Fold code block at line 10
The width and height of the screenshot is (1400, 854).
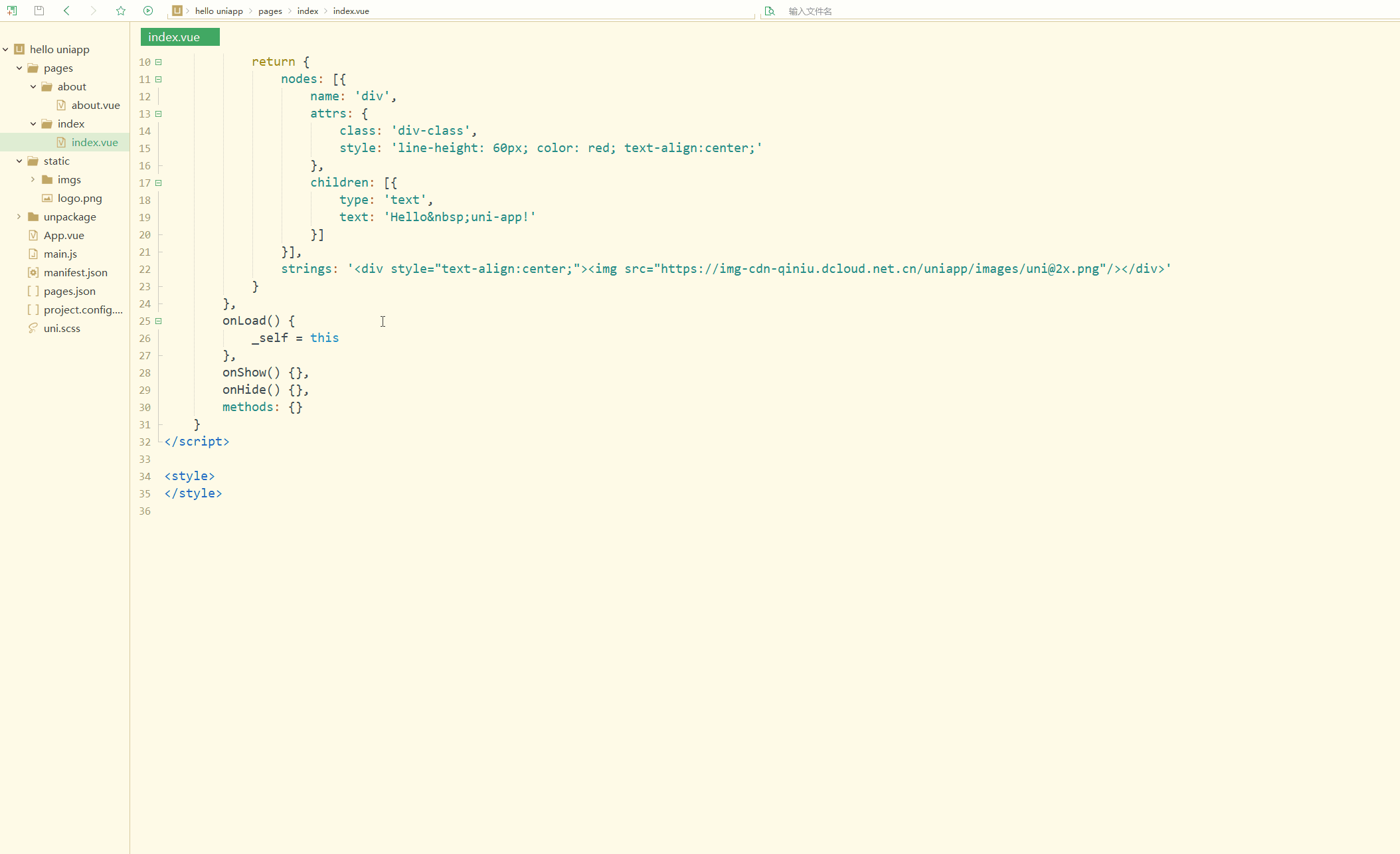[x=159, y=62]
